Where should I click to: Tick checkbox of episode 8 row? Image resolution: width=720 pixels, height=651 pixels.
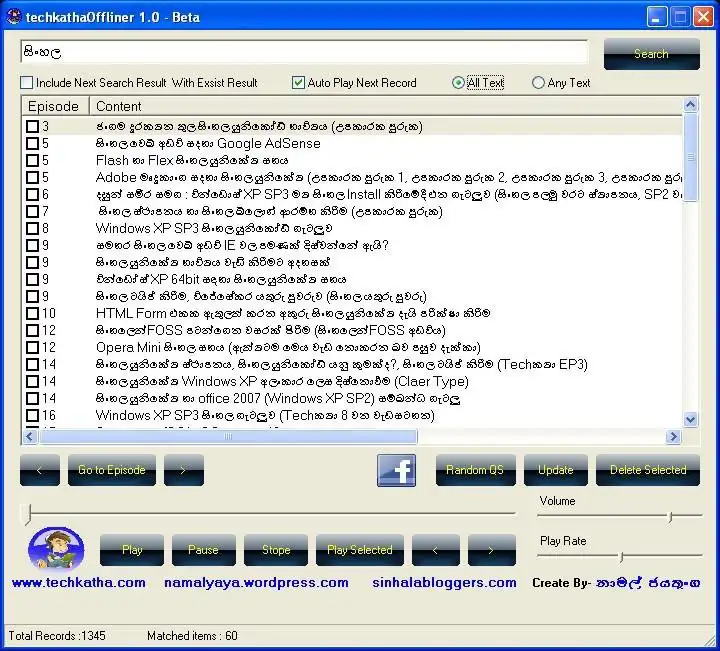click(x=32, y=228)
